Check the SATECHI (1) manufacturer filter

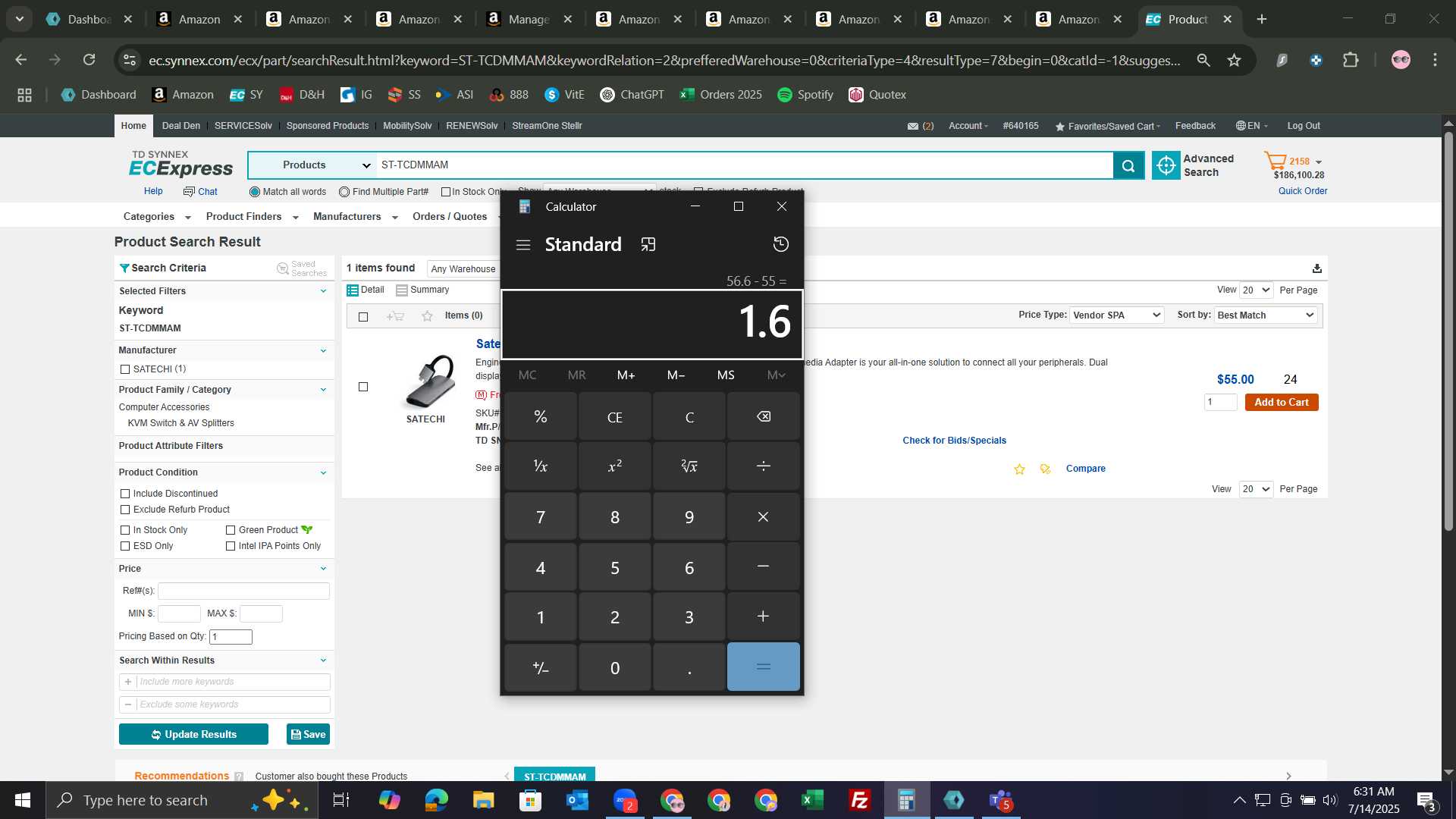pos(125,369)
